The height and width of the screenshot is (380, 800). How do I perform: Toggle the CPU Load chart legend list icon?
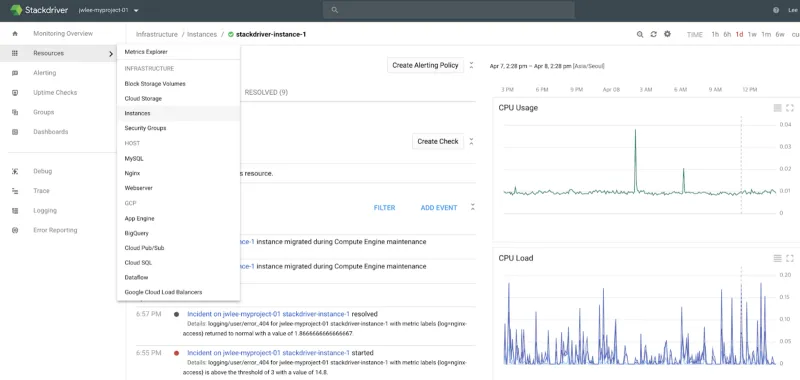pos(778,258)
